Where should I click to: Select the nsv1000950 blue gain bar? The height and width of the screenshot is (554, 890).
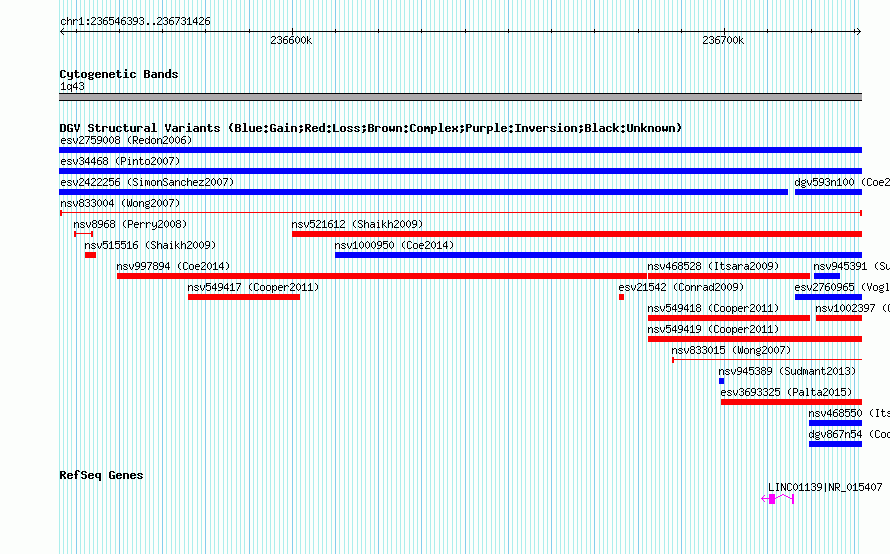[x=598, y=255]
